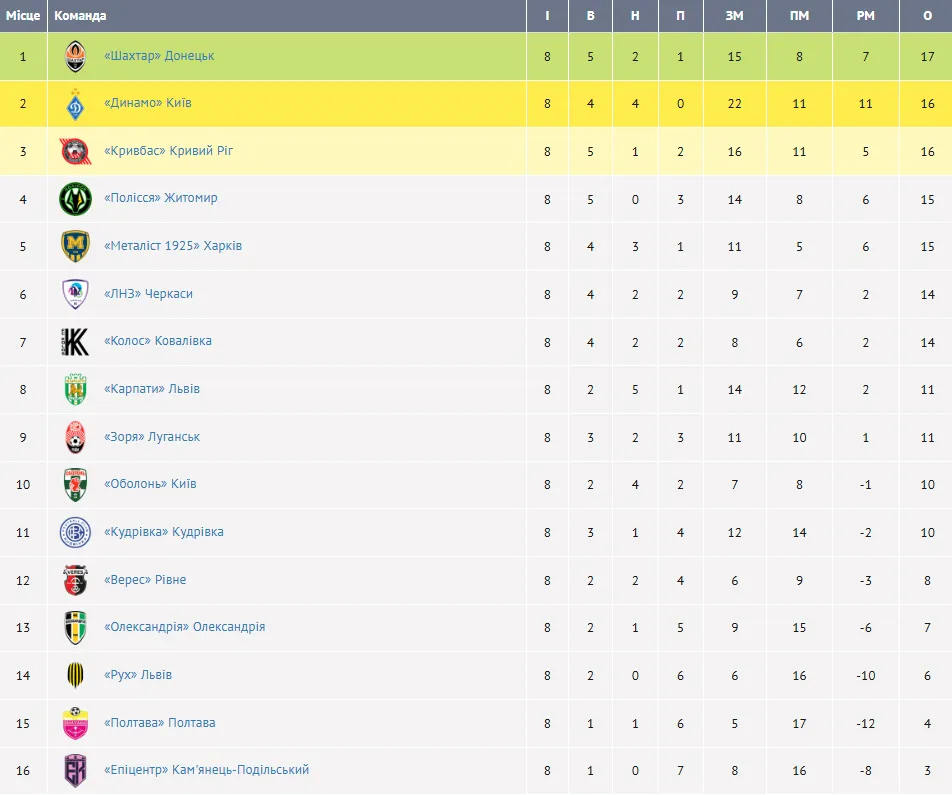Click the Polissya Zhytomyr club emblem
The image size is (952, 795).
[x=75, y=199]
